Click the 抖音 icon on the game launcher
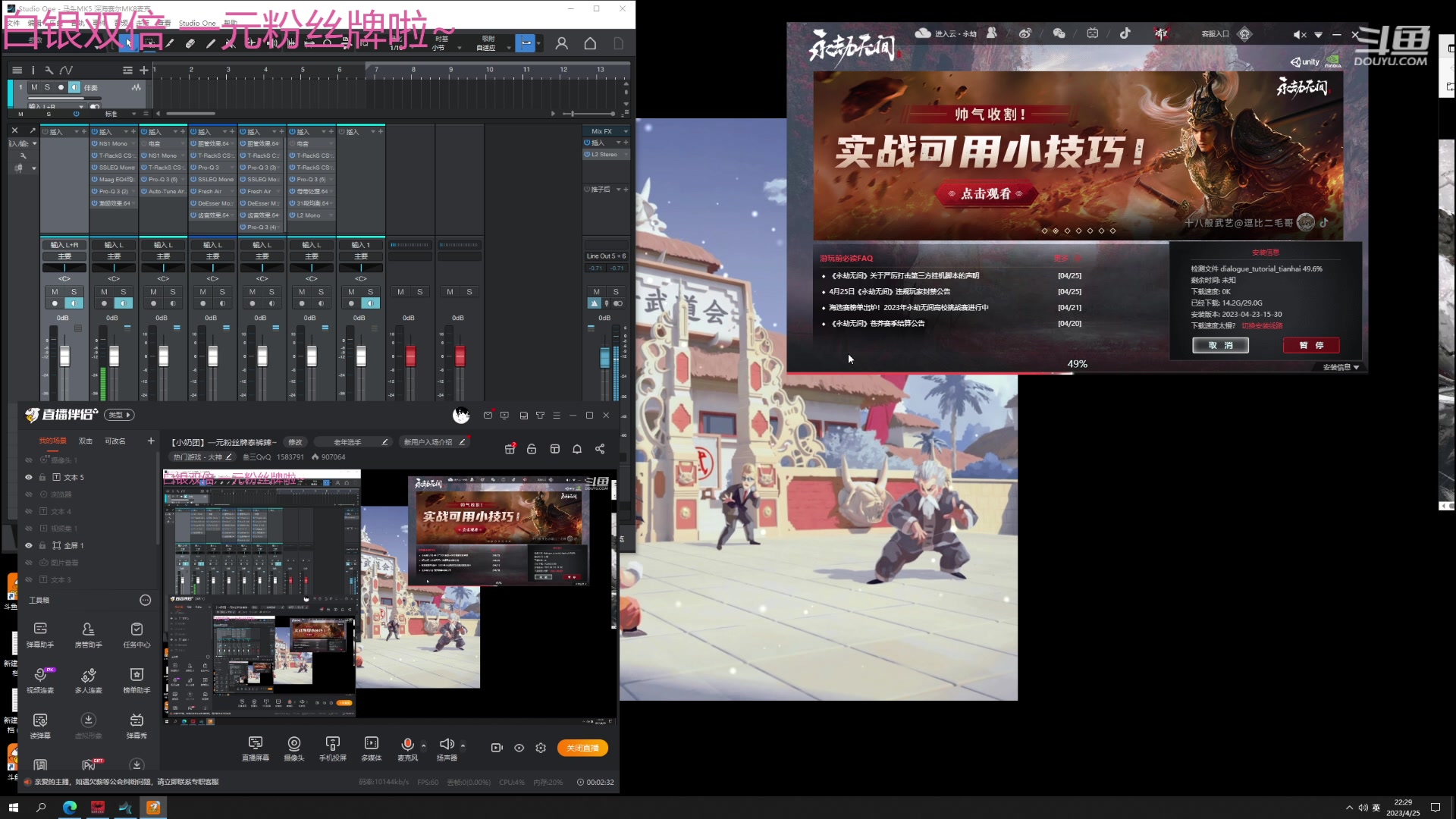 pos(1126,33)
